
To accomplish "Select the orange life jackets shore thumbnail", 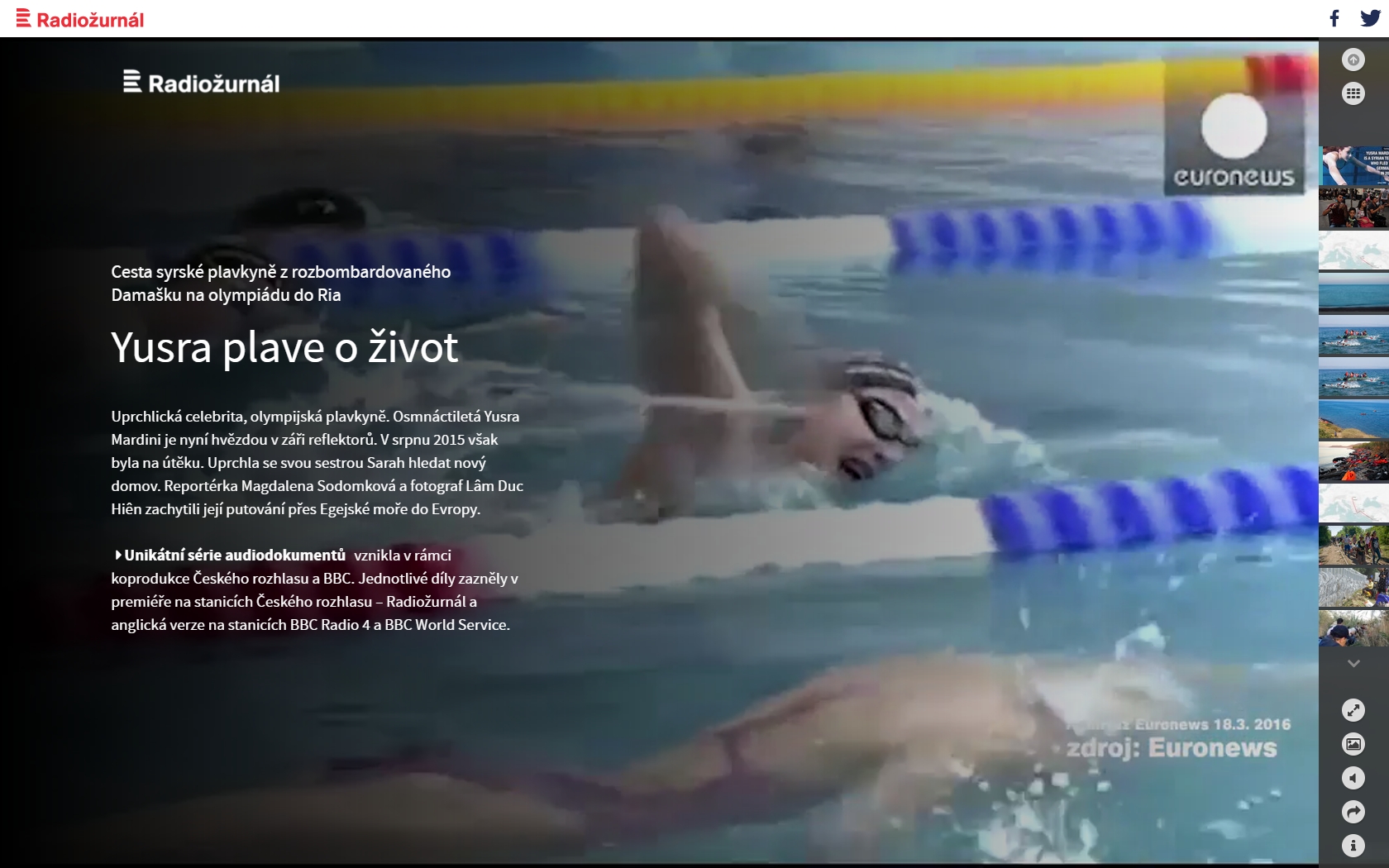I will (1353, 461).
